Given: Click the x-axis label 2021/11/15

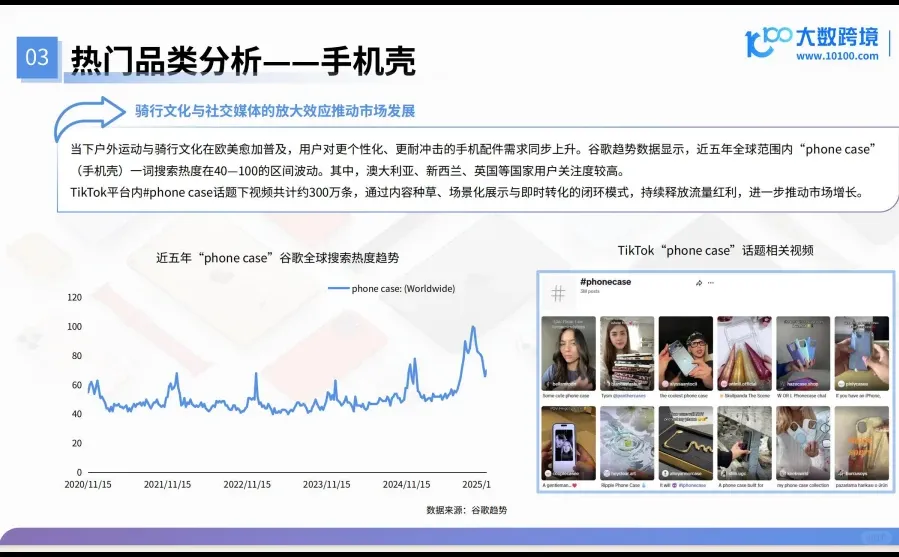Looking at the screenshot, I should 167,485.
